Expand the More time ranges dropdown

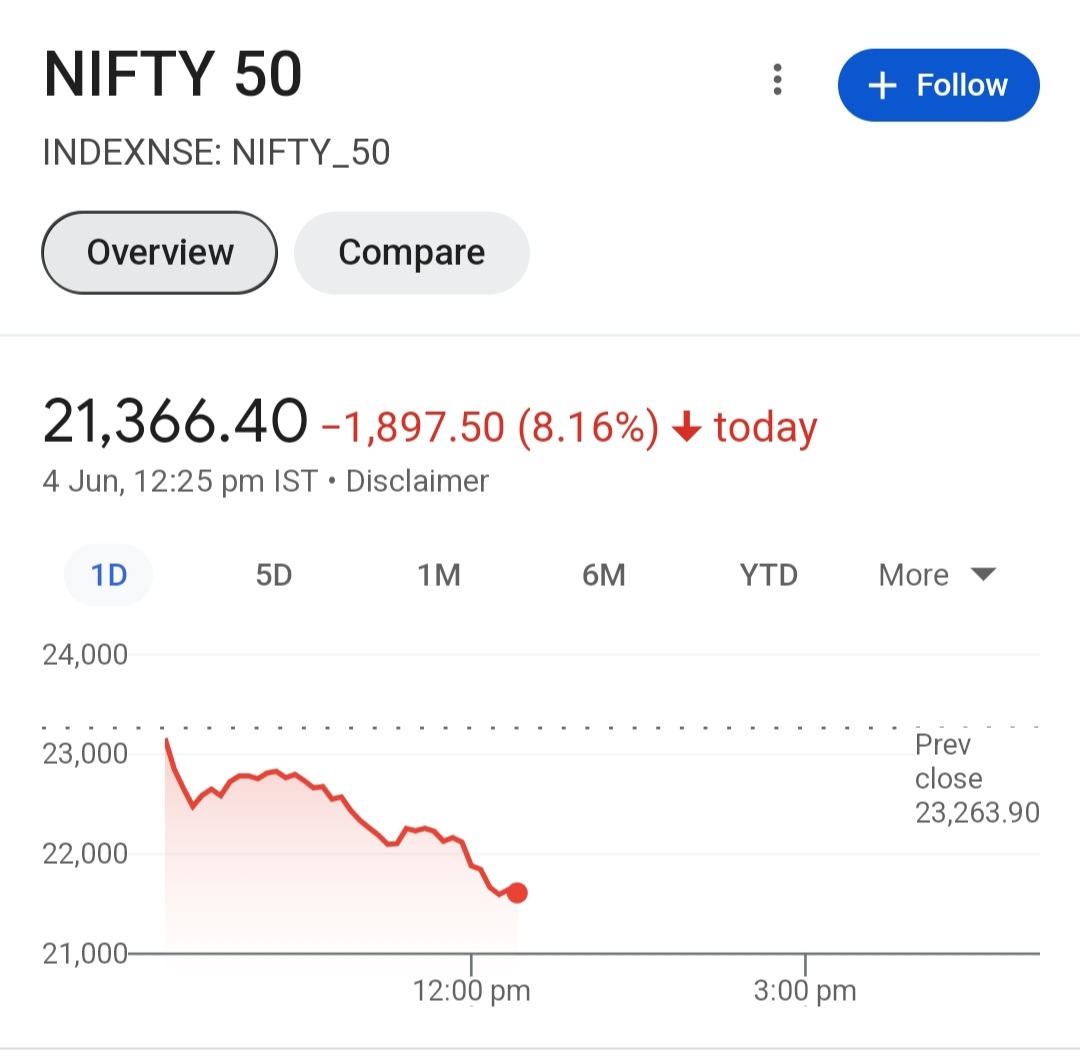(x=936, y=575)
